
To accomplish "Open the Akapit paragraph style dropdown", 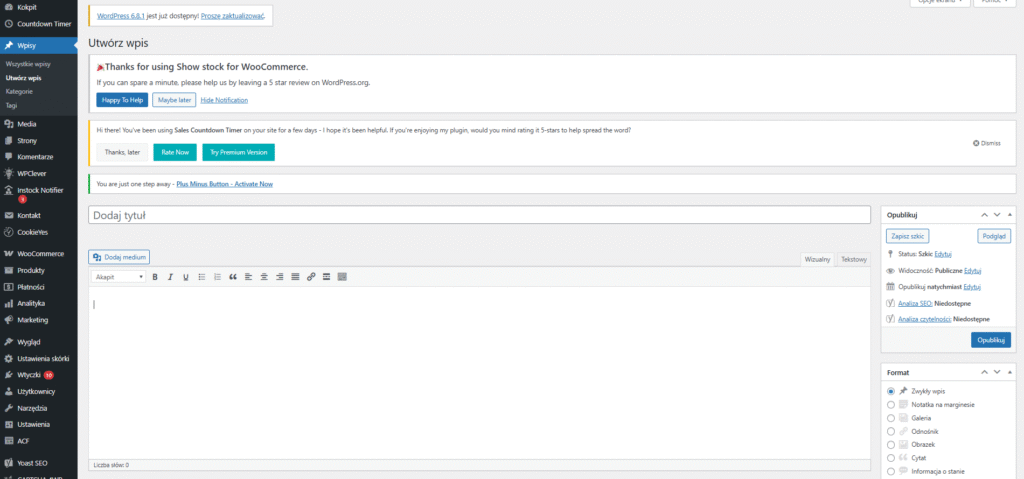I will 119,277.
